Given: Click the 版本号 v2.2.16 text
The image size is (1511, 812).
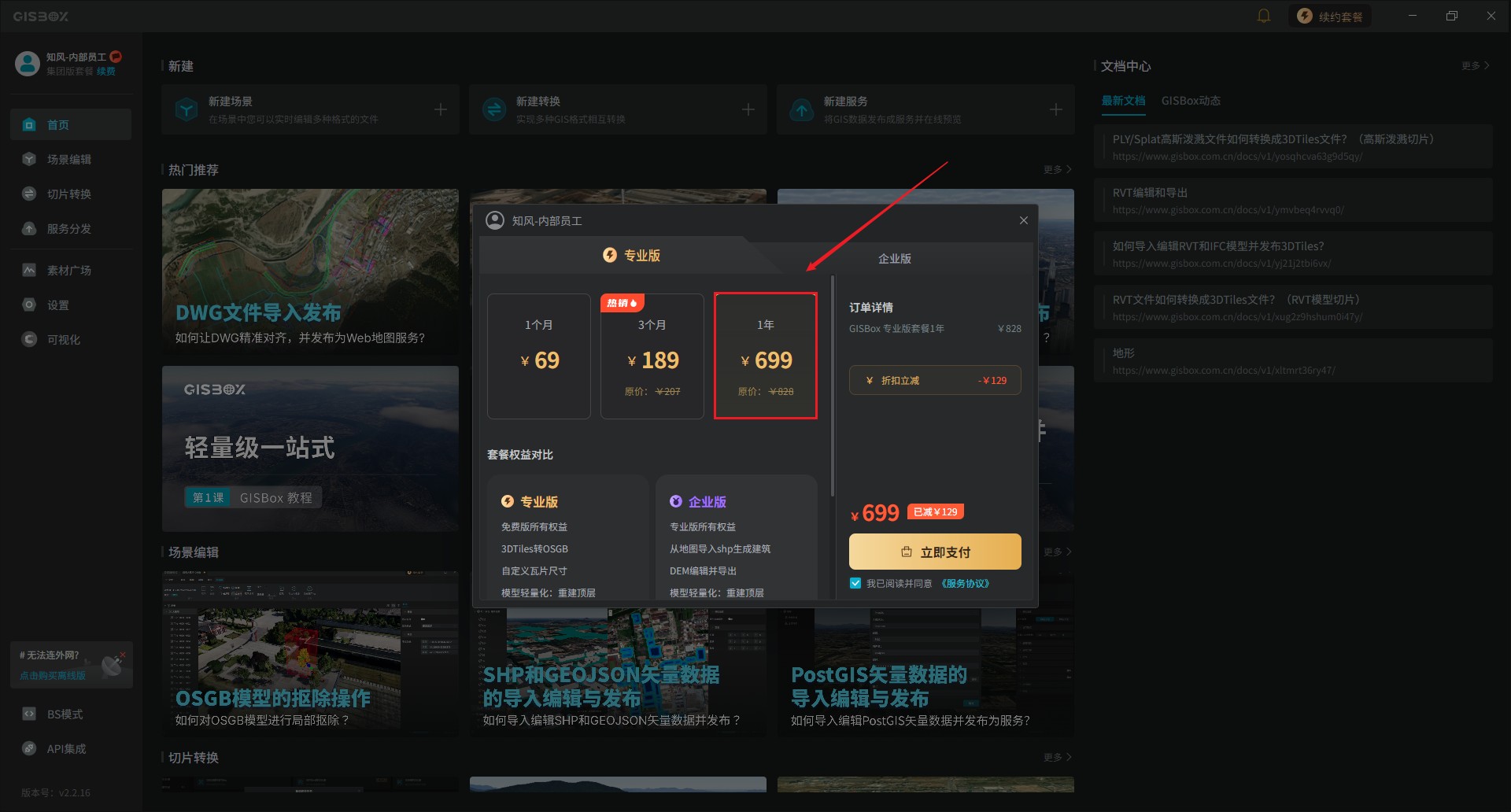Looking at the screenshot, I should coord(56,793).
